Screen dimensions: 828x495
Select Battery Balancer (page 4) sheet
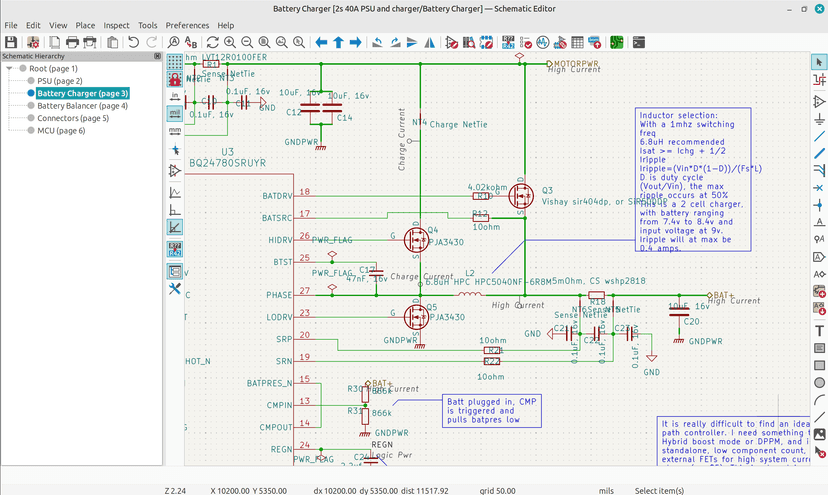[x=82, y=105]
